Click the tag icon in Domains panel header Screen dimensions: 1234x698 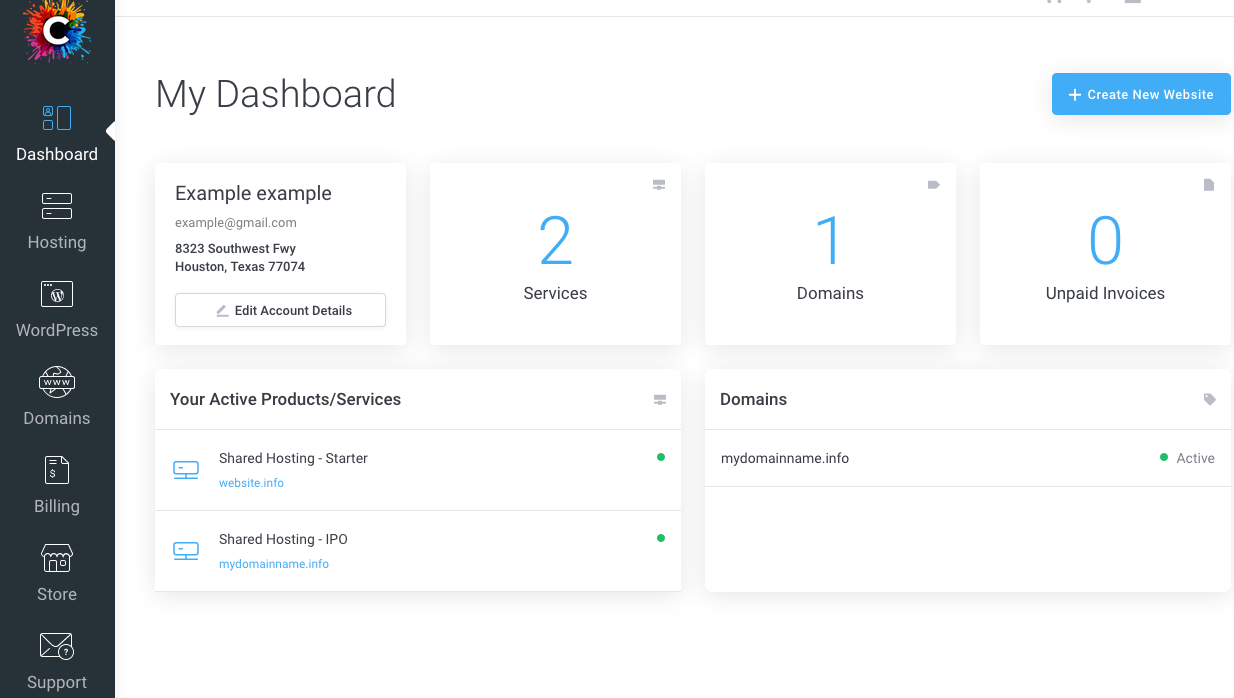point(1210,399)
